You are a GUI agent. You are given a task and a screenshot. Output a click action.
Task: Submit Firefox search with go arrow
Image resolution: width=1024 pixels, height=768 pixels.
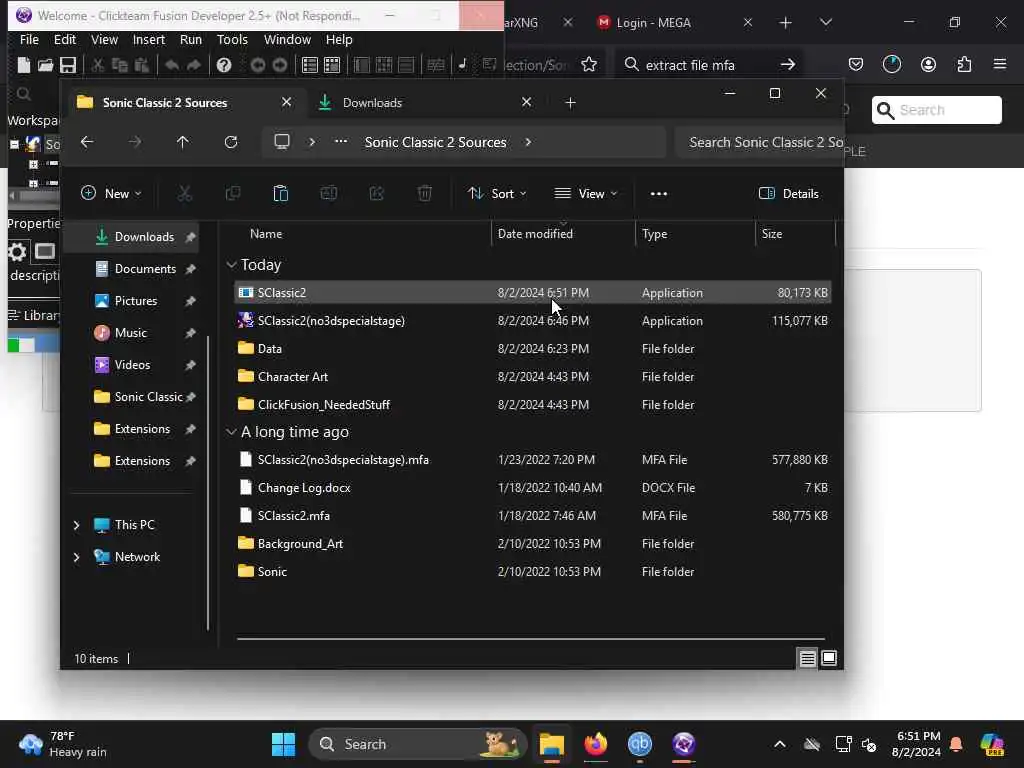(x=788, y=64)
